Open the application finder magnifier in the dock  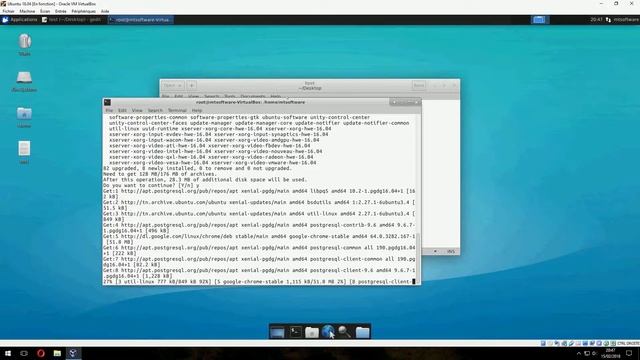[x=344, y=332]
